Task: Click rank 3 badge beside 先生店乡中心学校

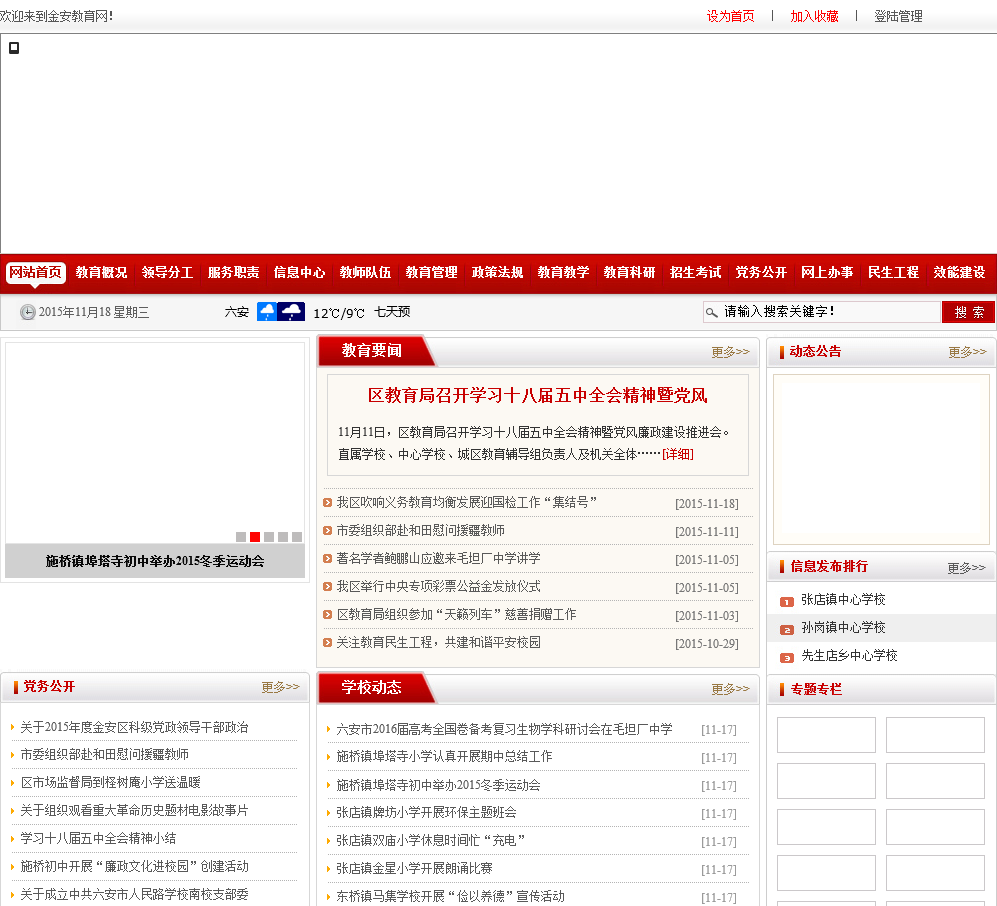Action: pos(787,657)
